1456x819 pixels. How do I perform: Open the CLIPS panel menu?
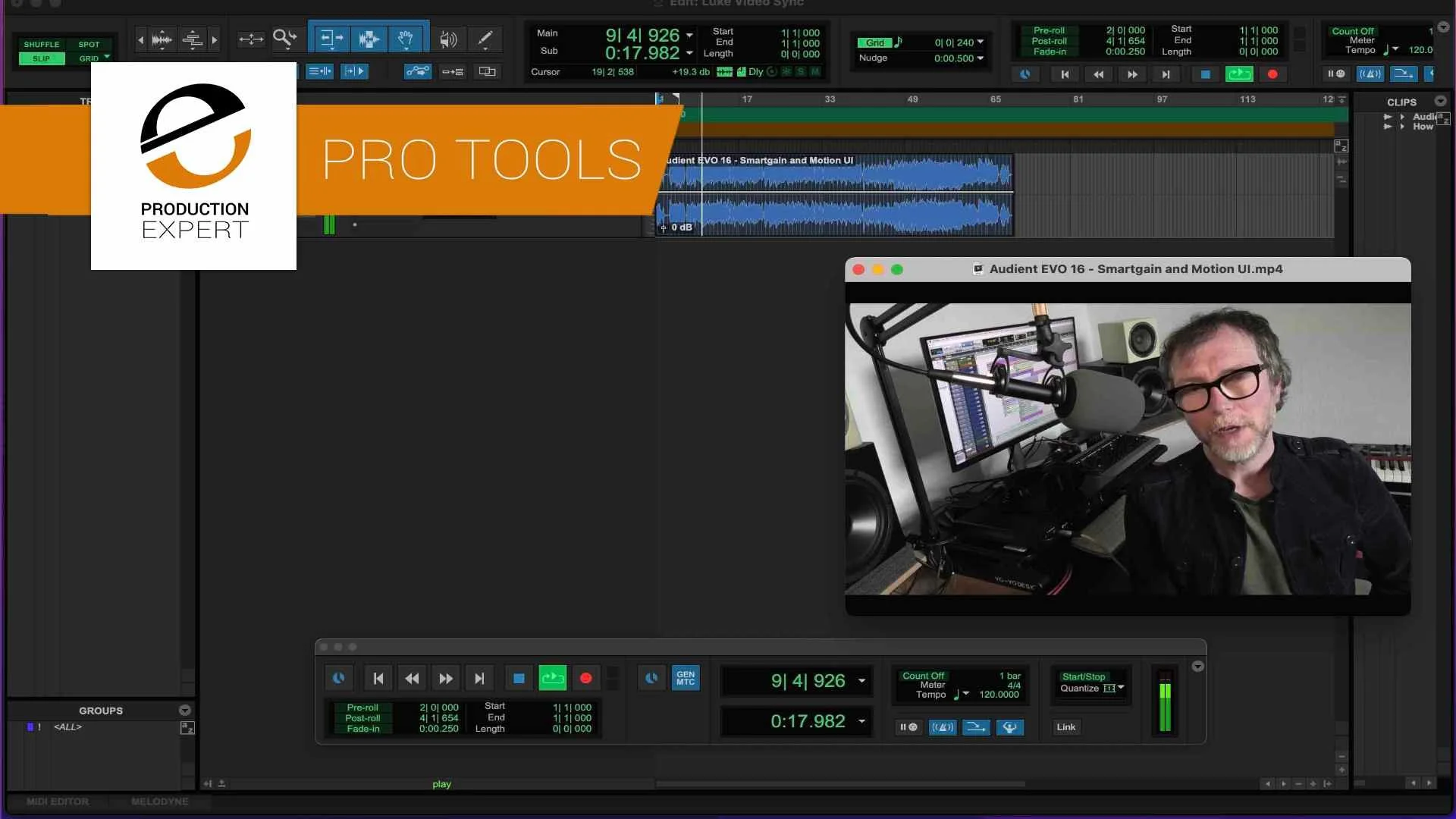(1440, 100)
